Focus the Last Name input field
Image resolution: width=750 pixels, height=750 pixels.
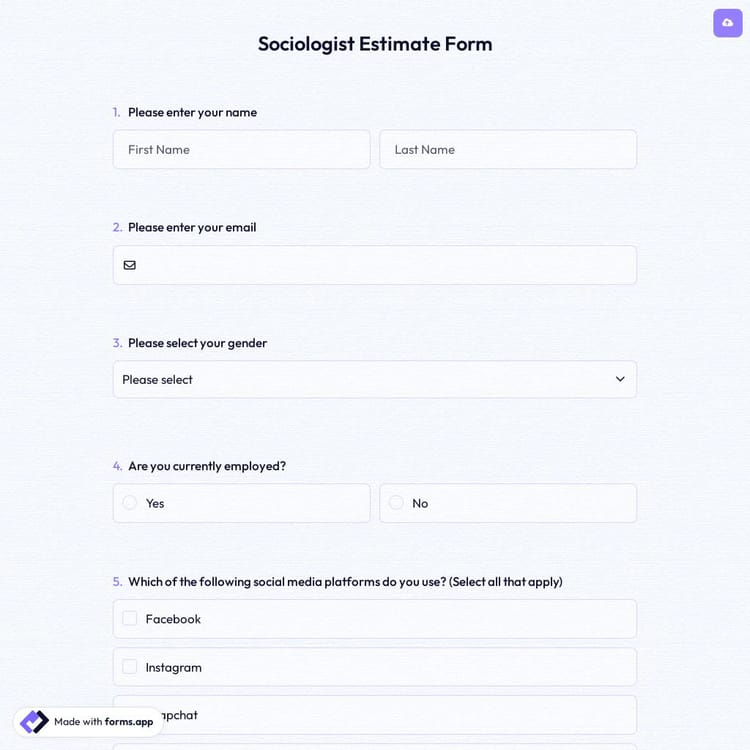pos(507,149)
